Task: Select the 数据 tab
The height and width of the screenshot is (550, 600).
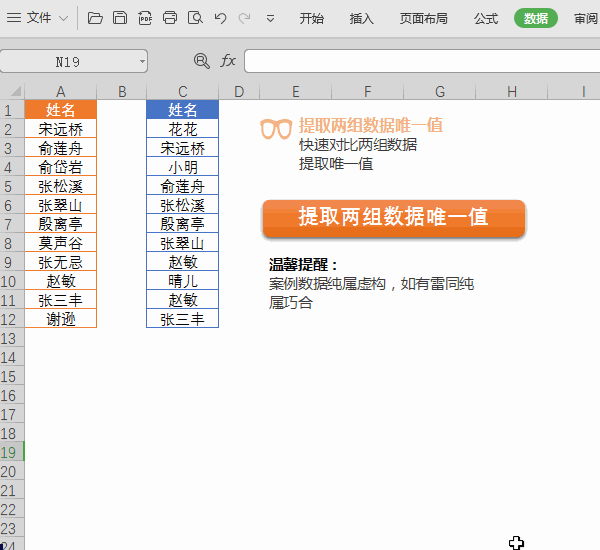Action: (x=536, y=18)
